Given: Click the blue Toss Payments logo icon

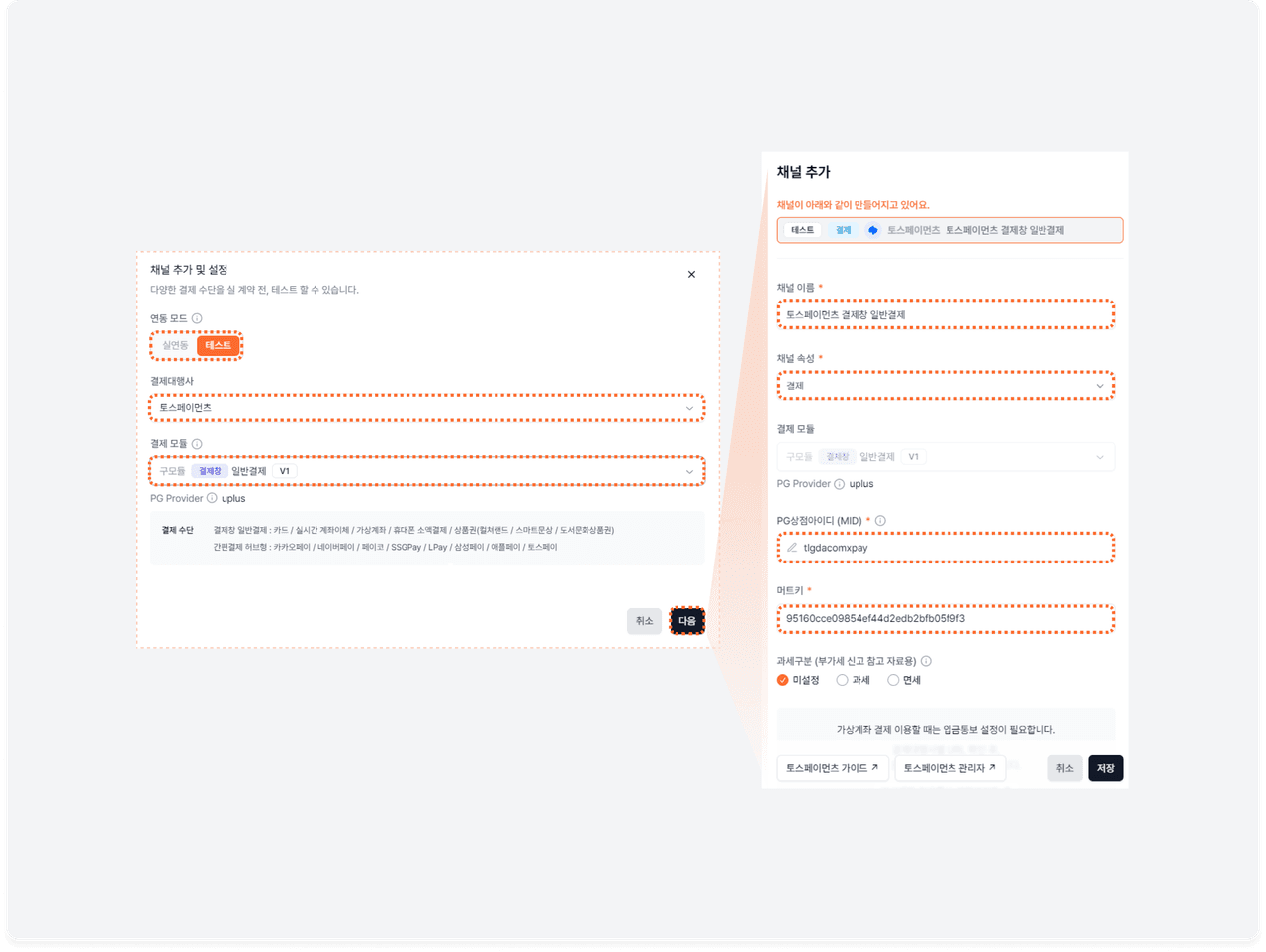Looking at the screenshot, I should coord(872,230).
